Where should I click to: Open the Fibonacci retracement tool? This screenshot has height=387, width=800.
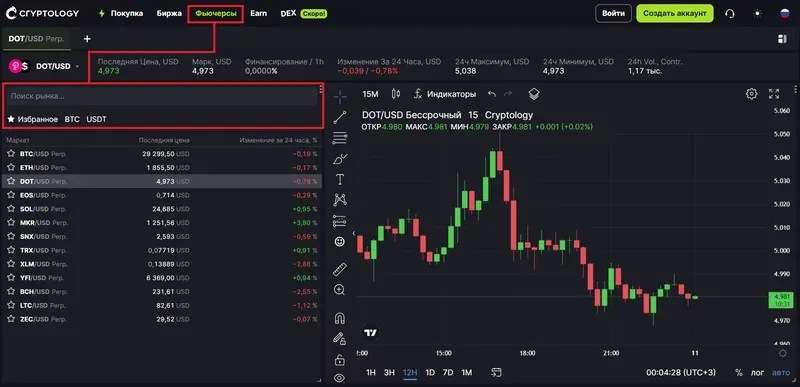tap(340, 138)
